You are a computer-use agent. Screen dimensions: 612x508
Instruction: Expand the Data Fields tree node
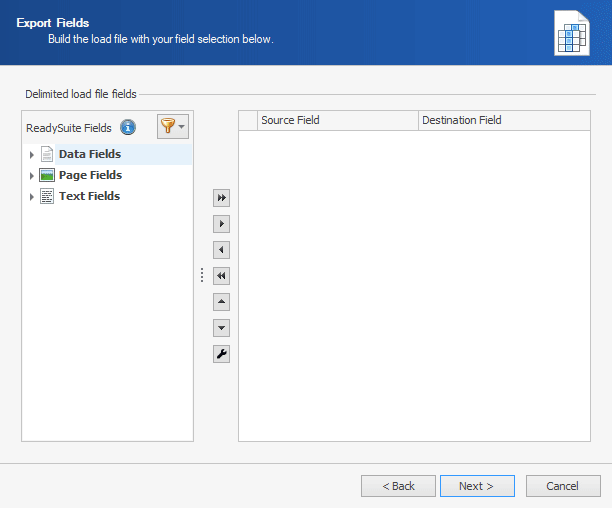click(x=32, y=155)
